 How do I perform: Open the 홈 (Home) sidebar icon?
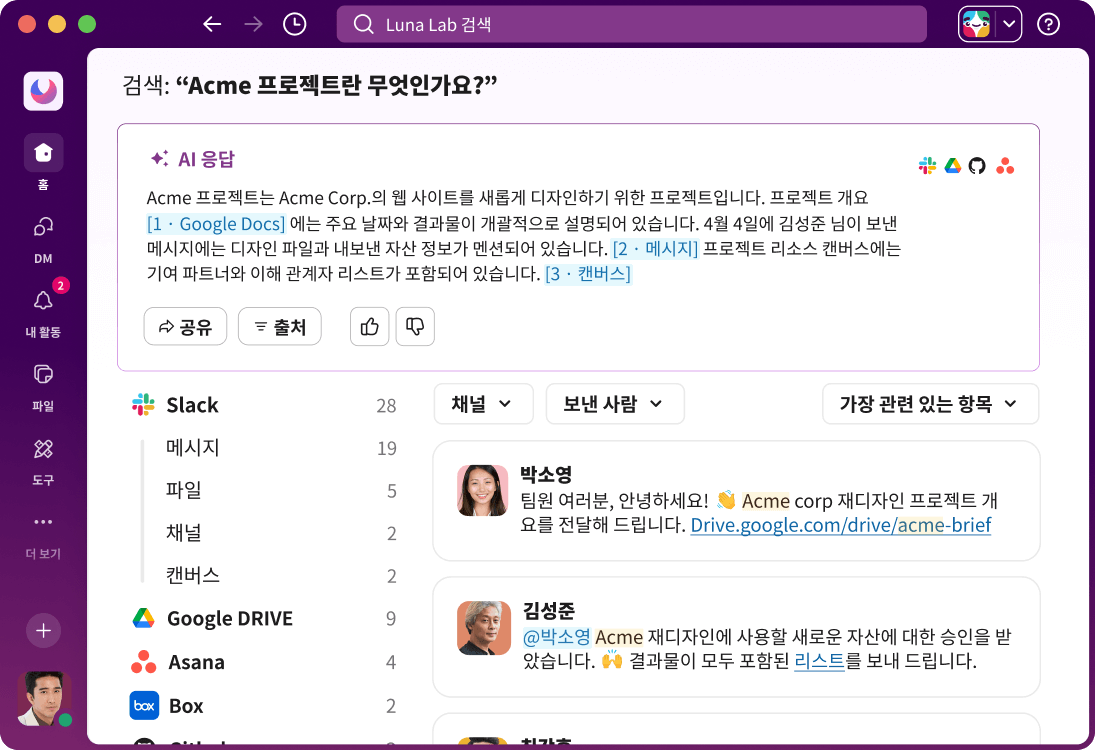[x=43, y=151]
